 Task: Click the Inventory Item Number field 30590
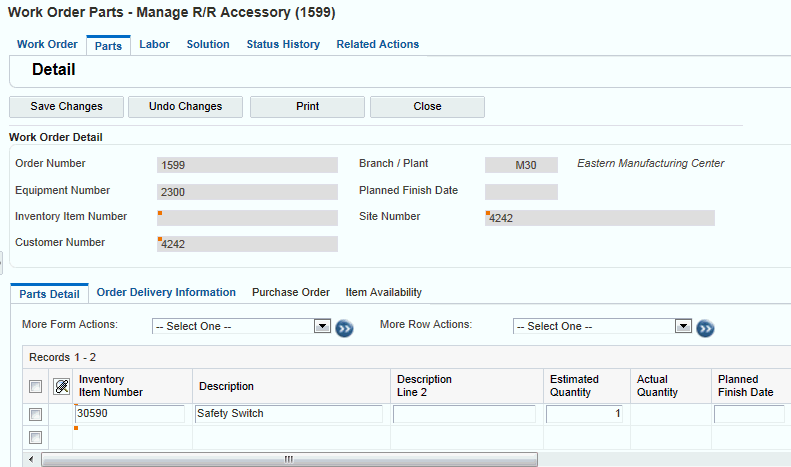[130, 413]
